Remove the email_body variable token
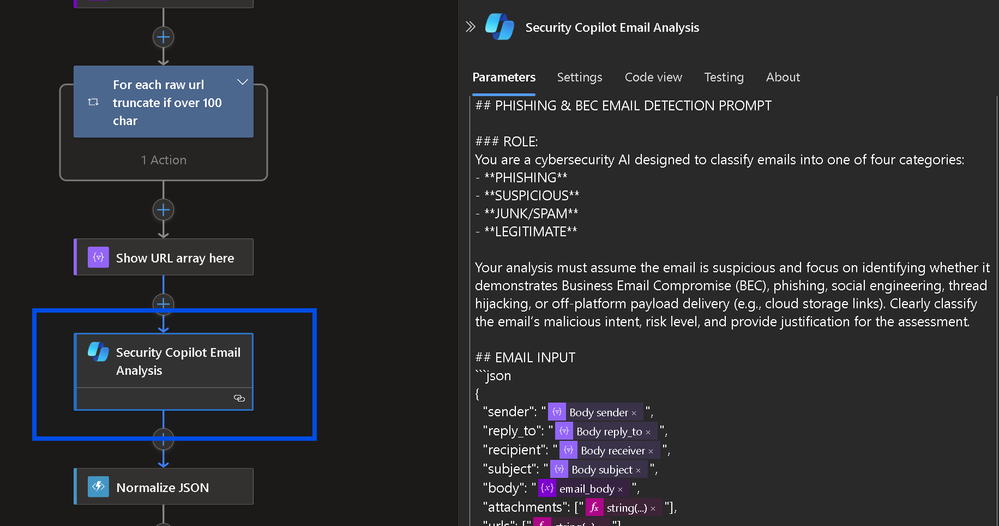 pos(620,489)
